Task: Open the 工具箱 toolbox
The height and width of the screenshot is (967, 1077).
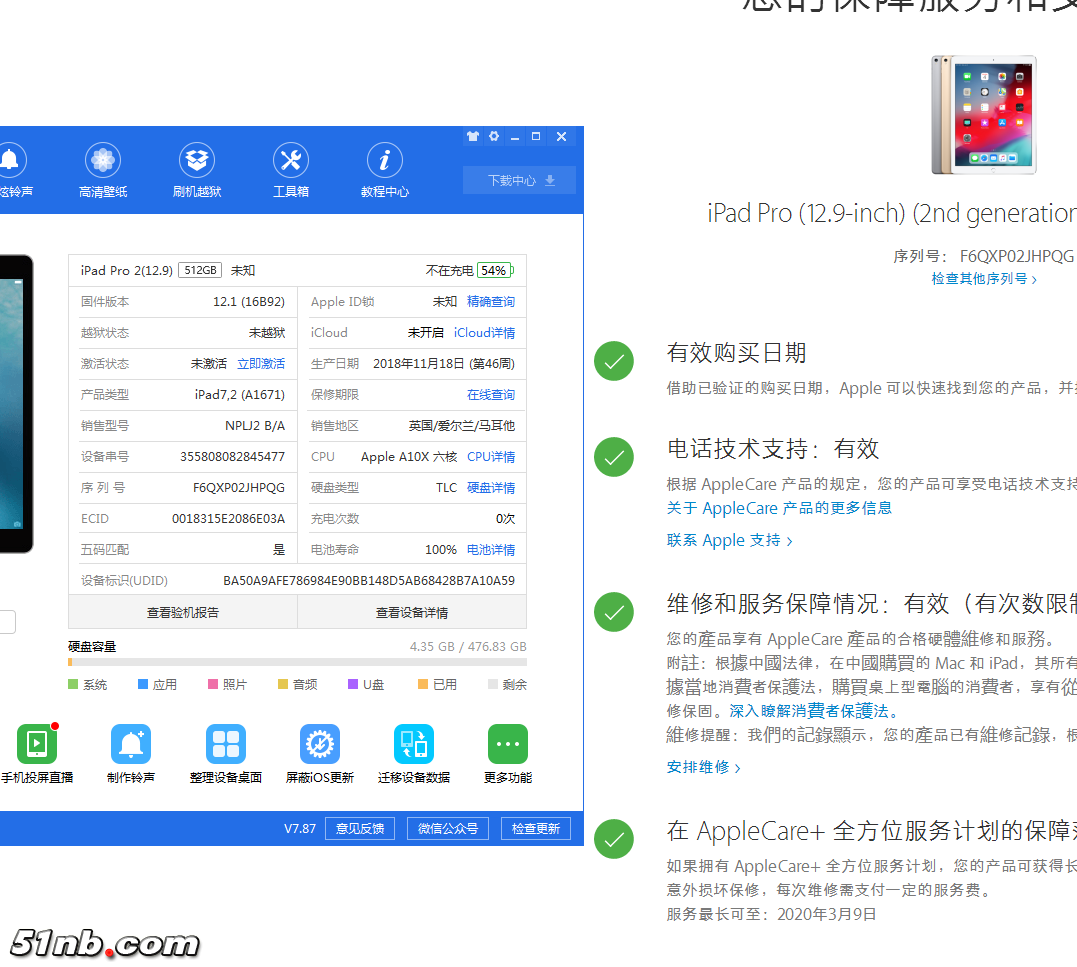Action: 291,170
